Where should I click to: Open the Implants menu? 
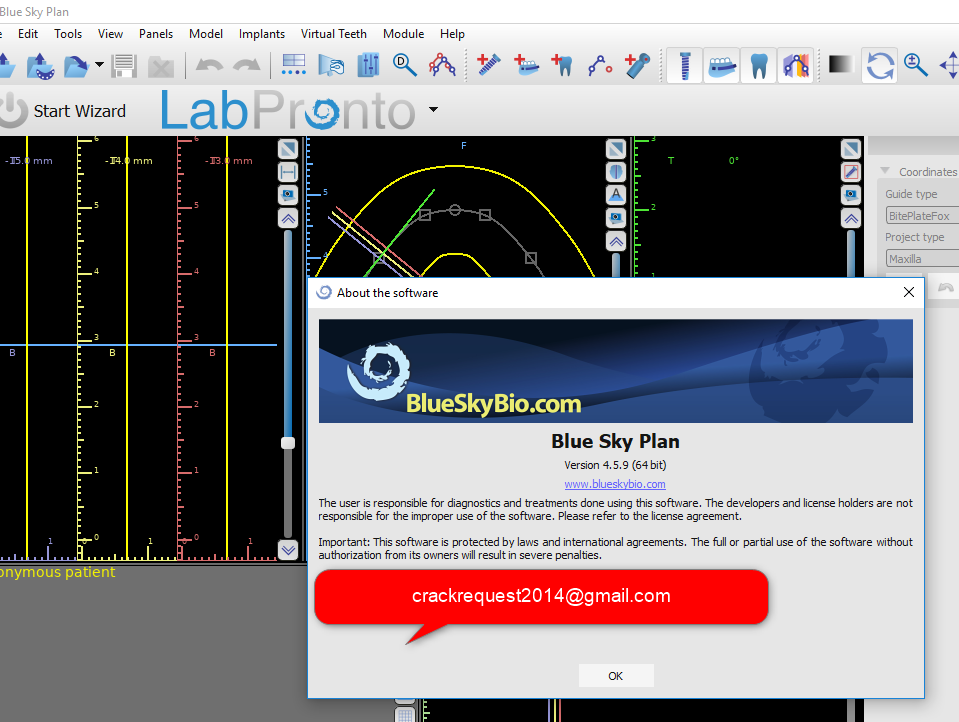click(x=262, y=33)
